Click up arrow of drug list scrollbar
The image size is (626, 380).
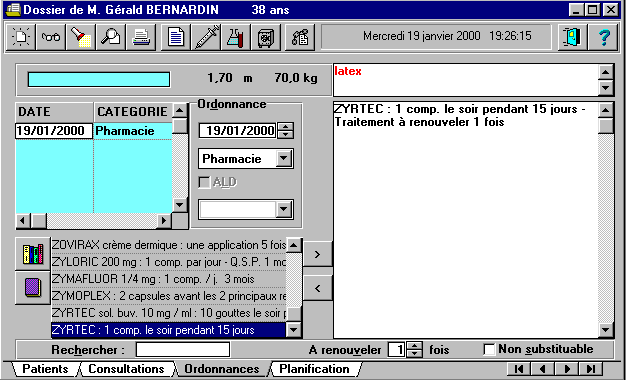pos(294,245)
